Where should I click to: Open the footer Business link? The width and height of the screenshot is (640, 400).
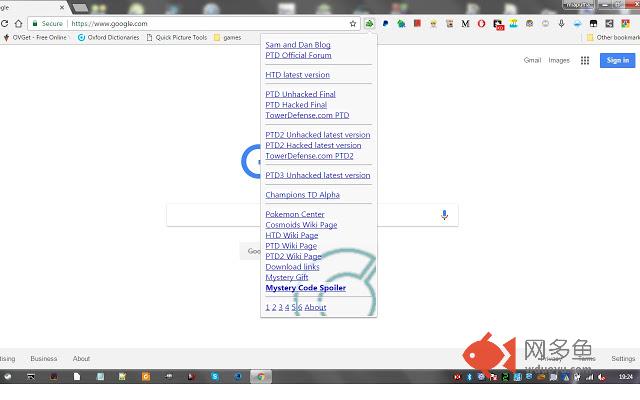pos(44,358)
